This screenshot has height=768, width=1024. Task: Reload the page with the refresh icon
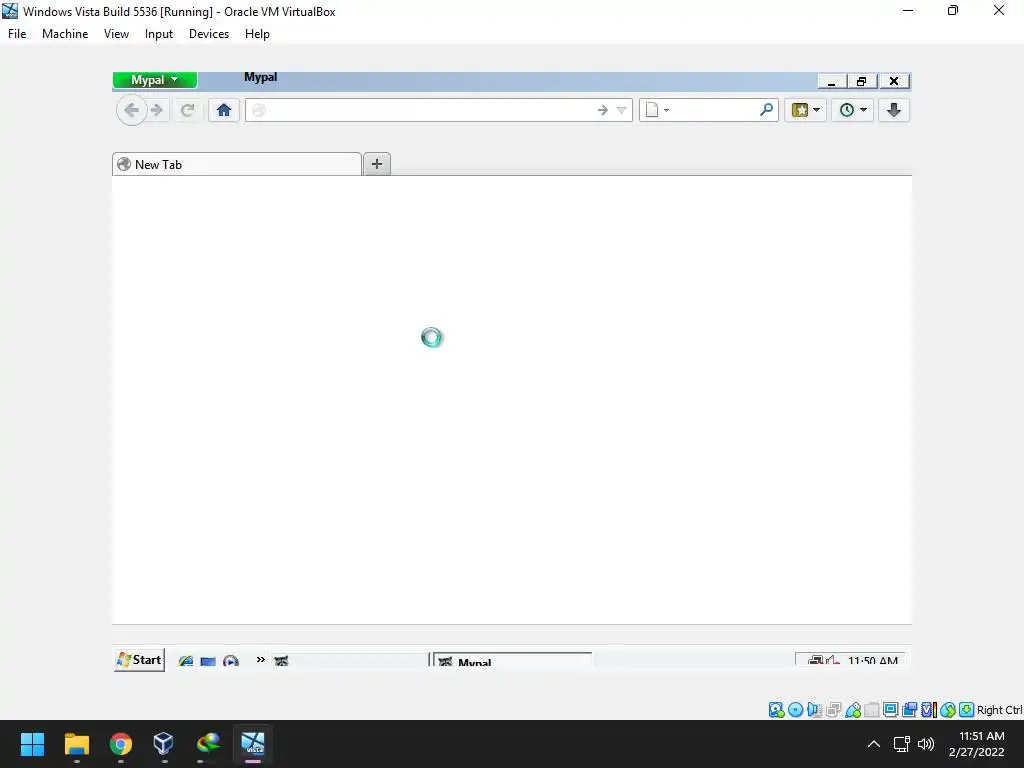[x=187, y=110]
